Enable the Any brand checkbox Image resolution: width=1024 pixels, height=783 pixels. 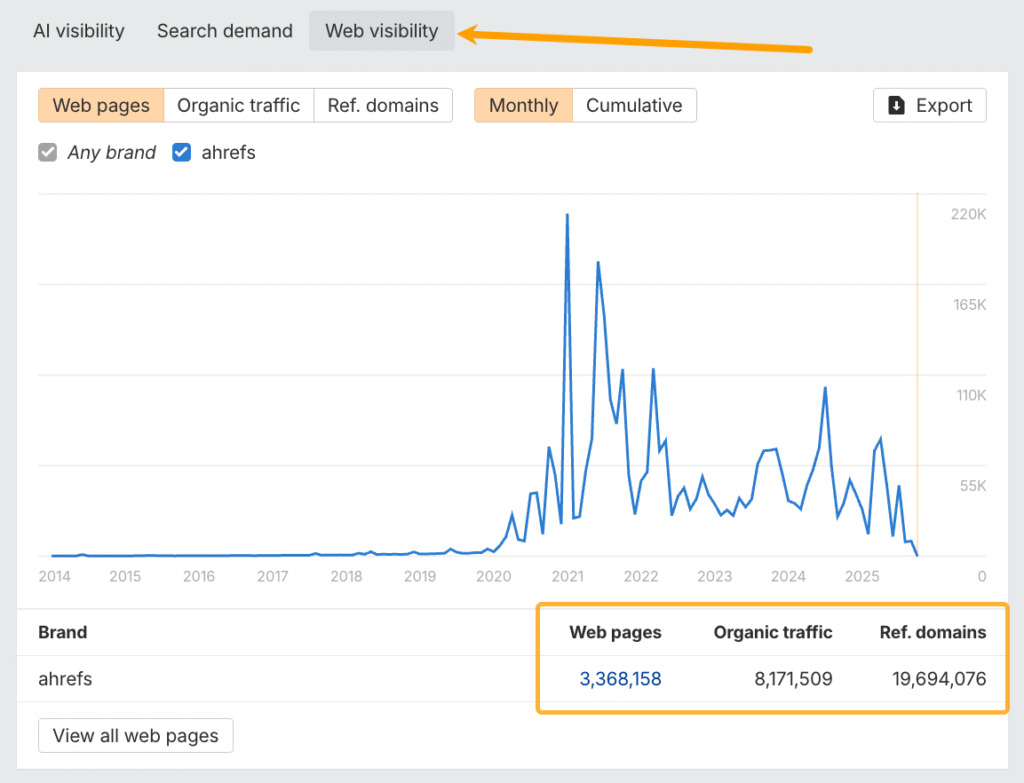point(47,152)
